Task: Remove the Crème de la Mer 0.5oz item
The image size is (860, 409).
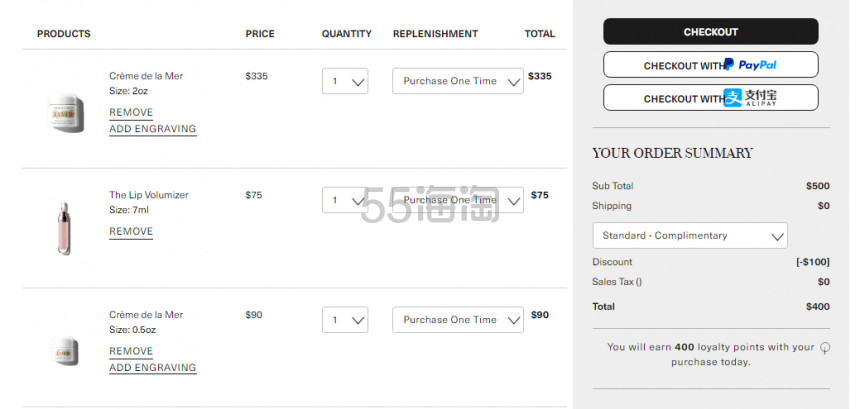Action: [x=131, y=351]
